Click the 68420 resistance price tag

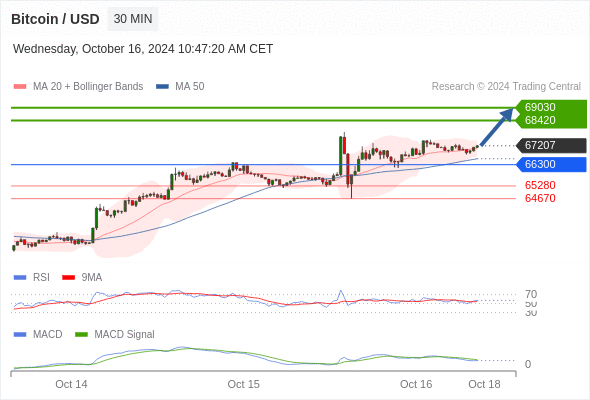(551, 120)
